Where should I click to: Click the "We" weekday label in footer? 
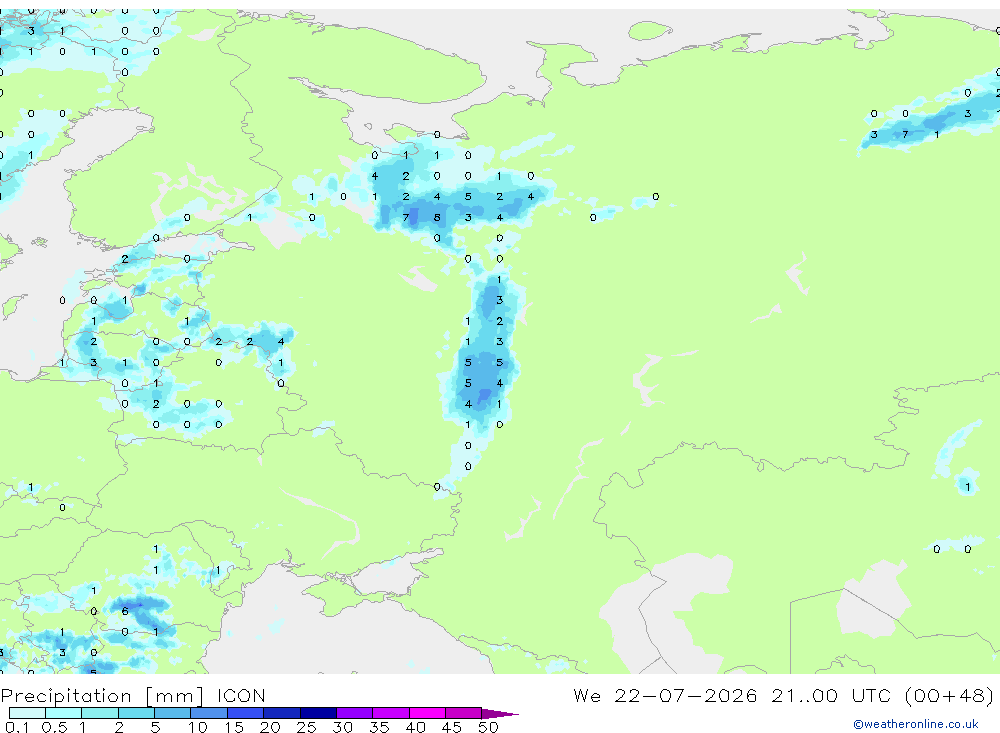(587, 695)
